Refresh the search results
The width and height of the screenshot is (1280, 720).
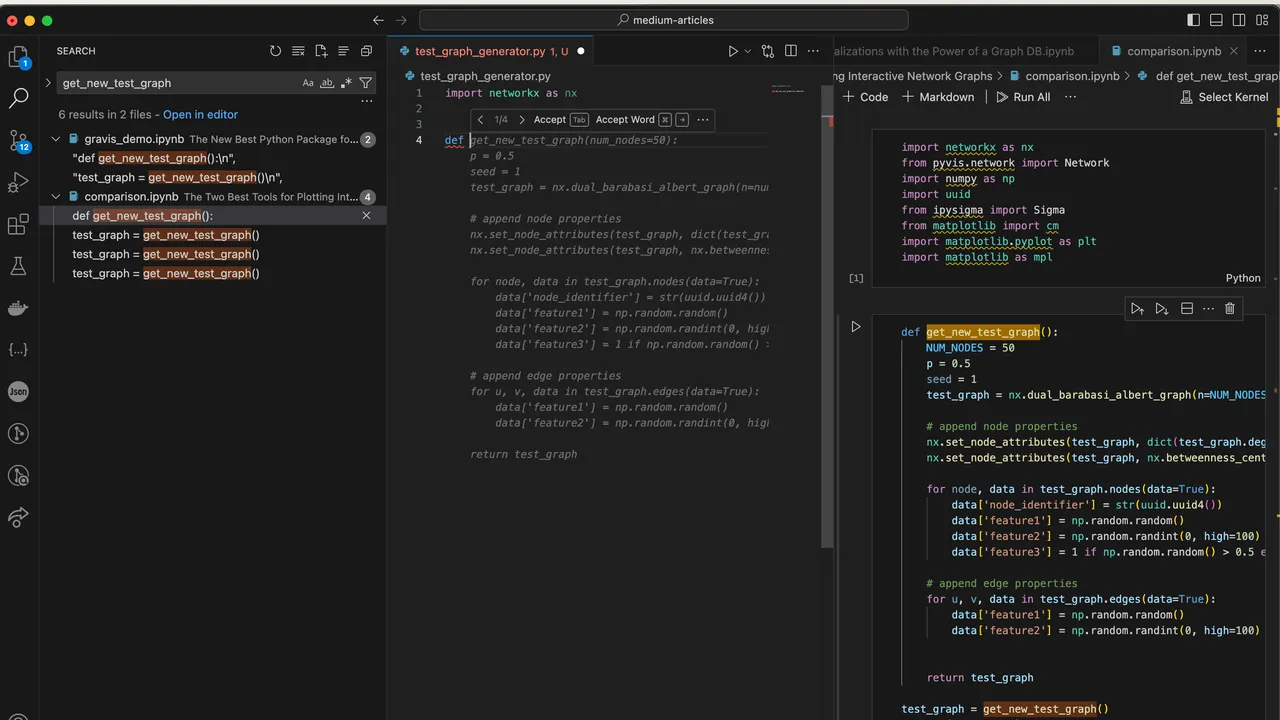click(276, 51)
